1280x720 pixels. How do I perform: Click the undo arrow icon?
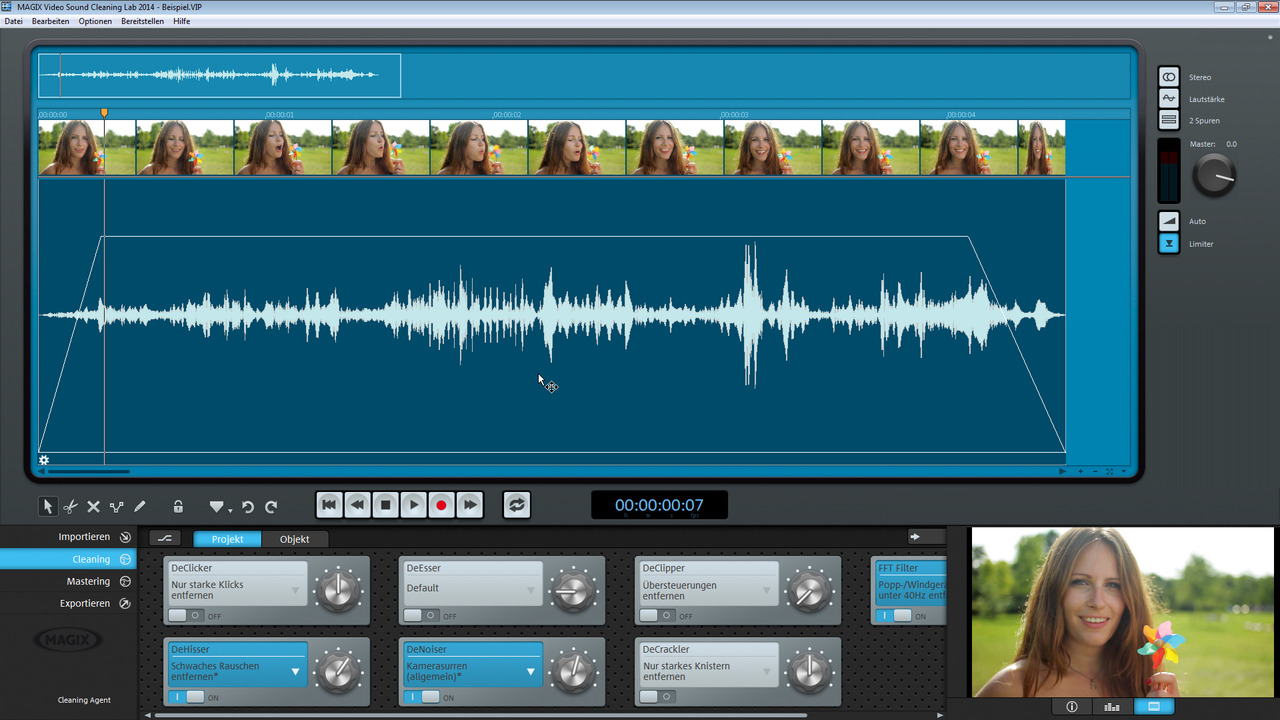248,507
